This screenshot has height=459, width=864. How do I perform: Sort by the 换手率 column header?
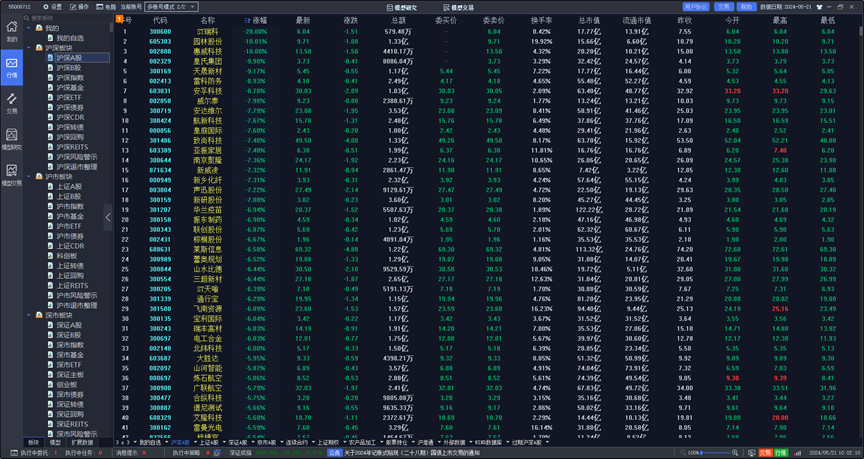(x=541, y=20)
